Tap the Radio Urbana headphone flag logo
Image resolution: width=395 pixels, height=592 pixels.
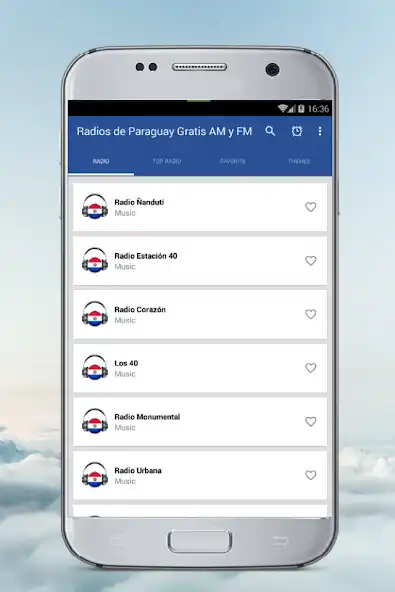click(x=95, y=475)
